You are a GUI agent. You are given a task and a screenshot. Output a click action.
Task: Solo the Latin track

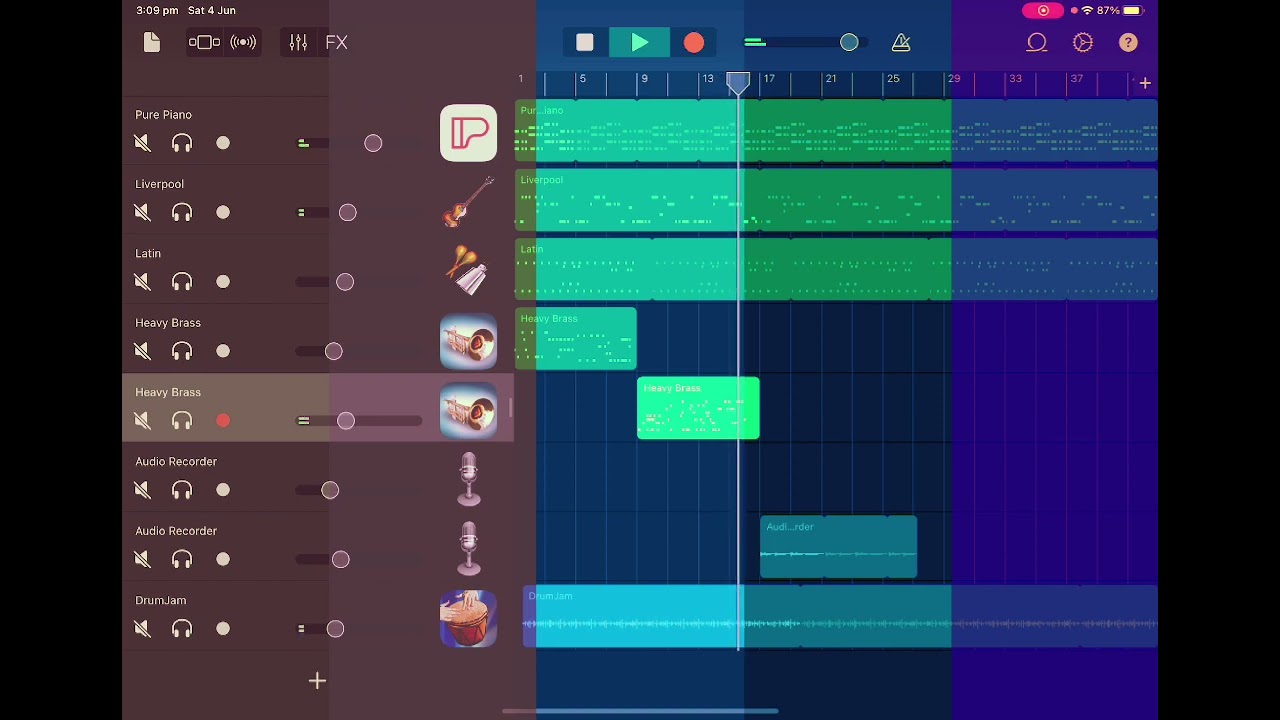(x=182, y=282)
